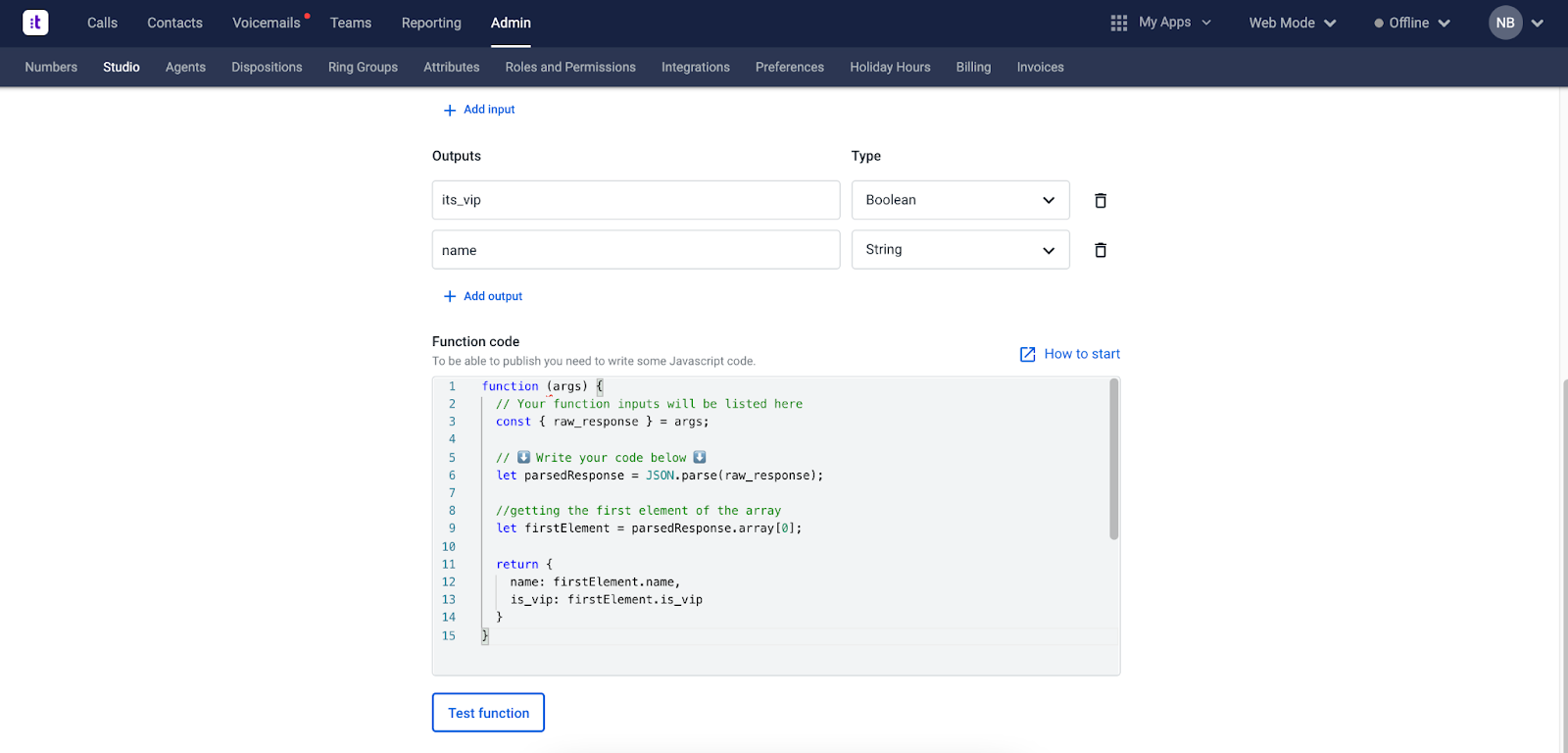Click code line 9 firstElement declaration
The image size is (1568, 753).
pyautogui.click(x=649, y=528)
